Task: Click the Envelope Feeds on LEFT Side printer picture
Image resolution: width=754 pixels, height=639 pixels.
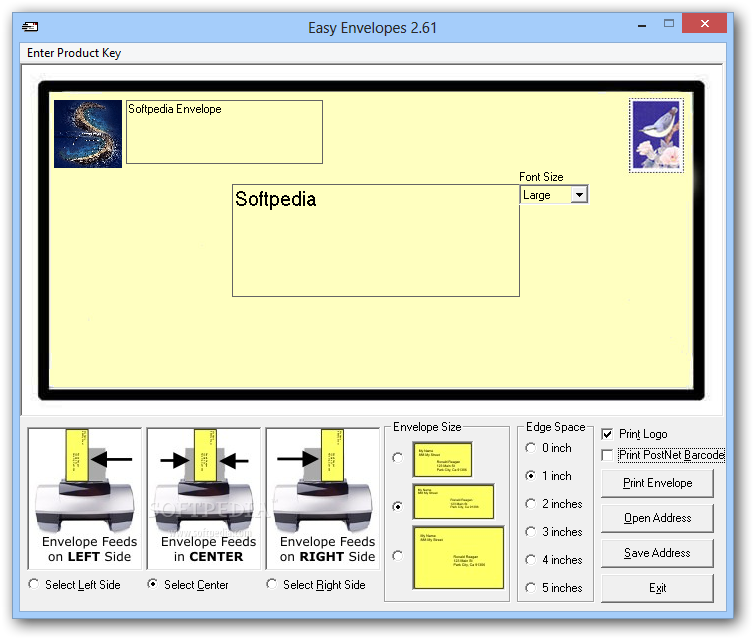Action: click(x=85, y=499)
